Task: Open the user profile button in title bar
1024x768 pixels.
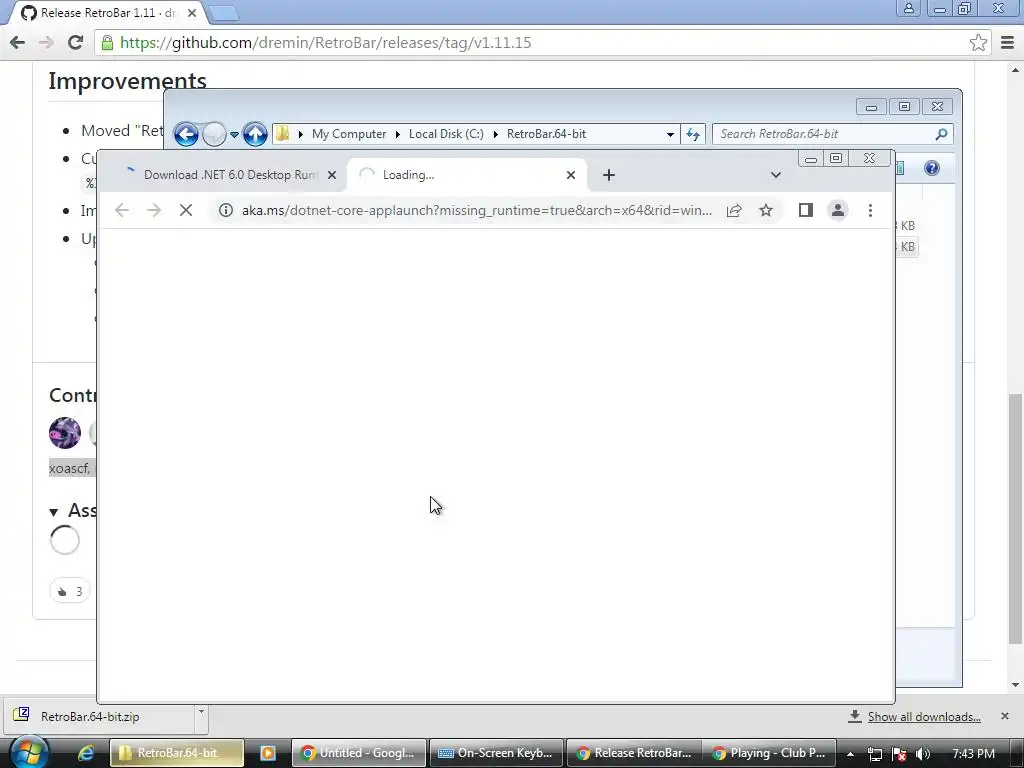Action: tap(908, 8)
